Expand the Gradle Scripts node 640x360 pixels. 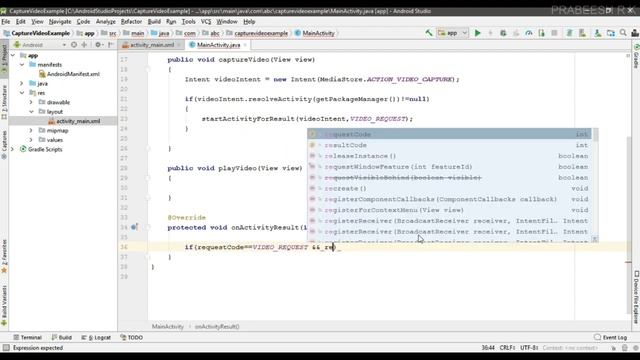(13, 149)
